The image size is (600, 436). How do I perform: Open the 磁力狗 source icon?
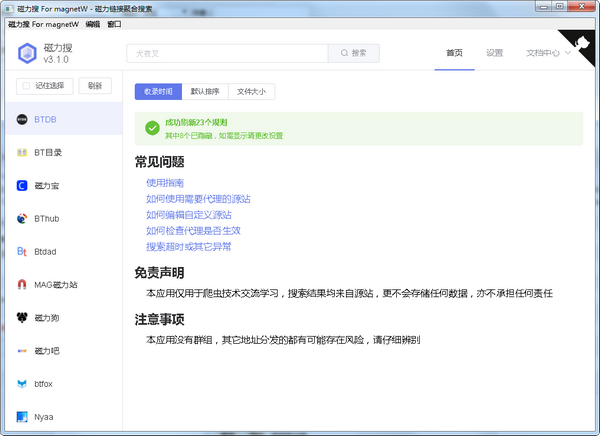(x=21, y=317)
